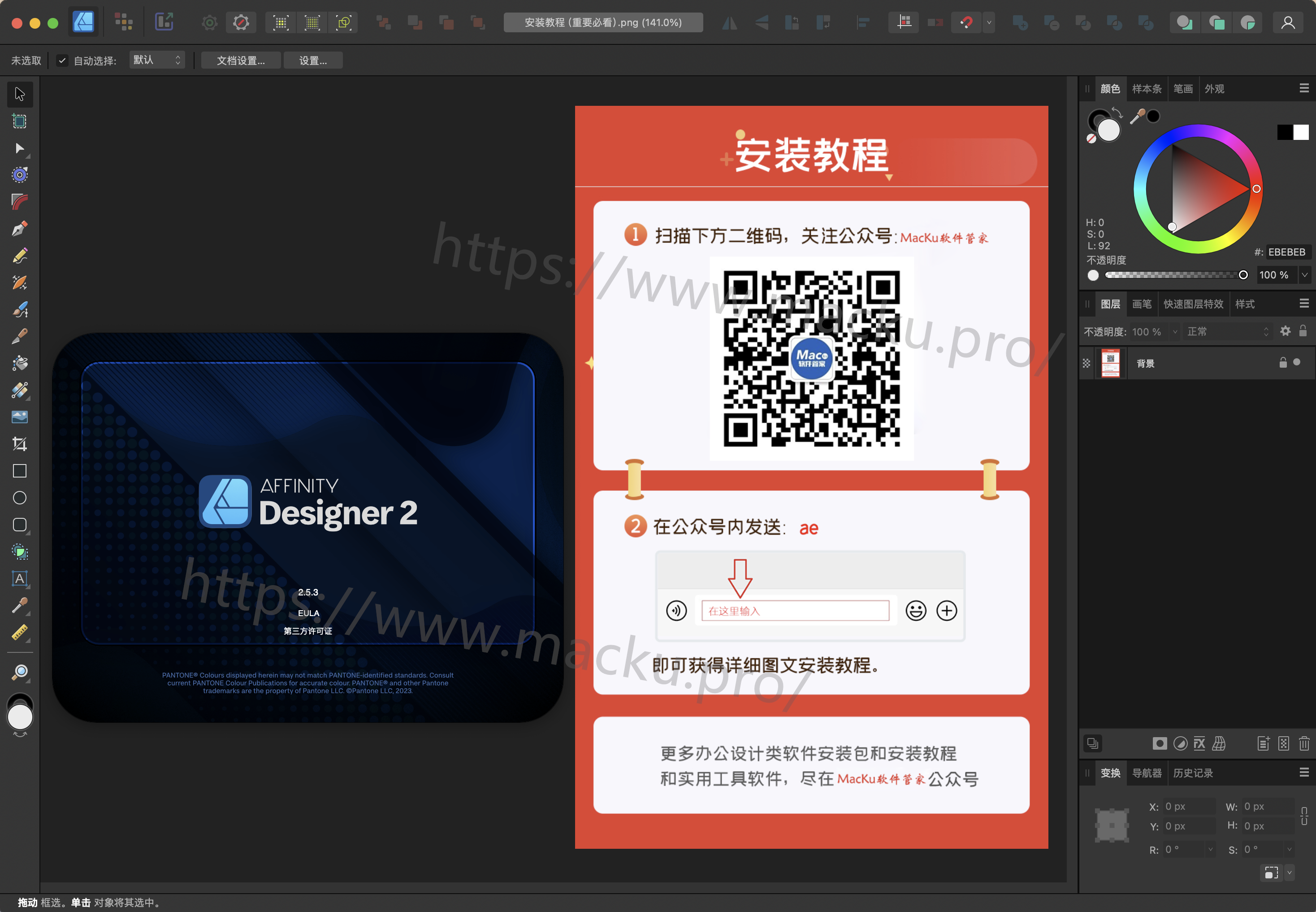The image size is (1316, 912).
Task: Select the Artistic Text tool
Action: [x=20, y=578]
